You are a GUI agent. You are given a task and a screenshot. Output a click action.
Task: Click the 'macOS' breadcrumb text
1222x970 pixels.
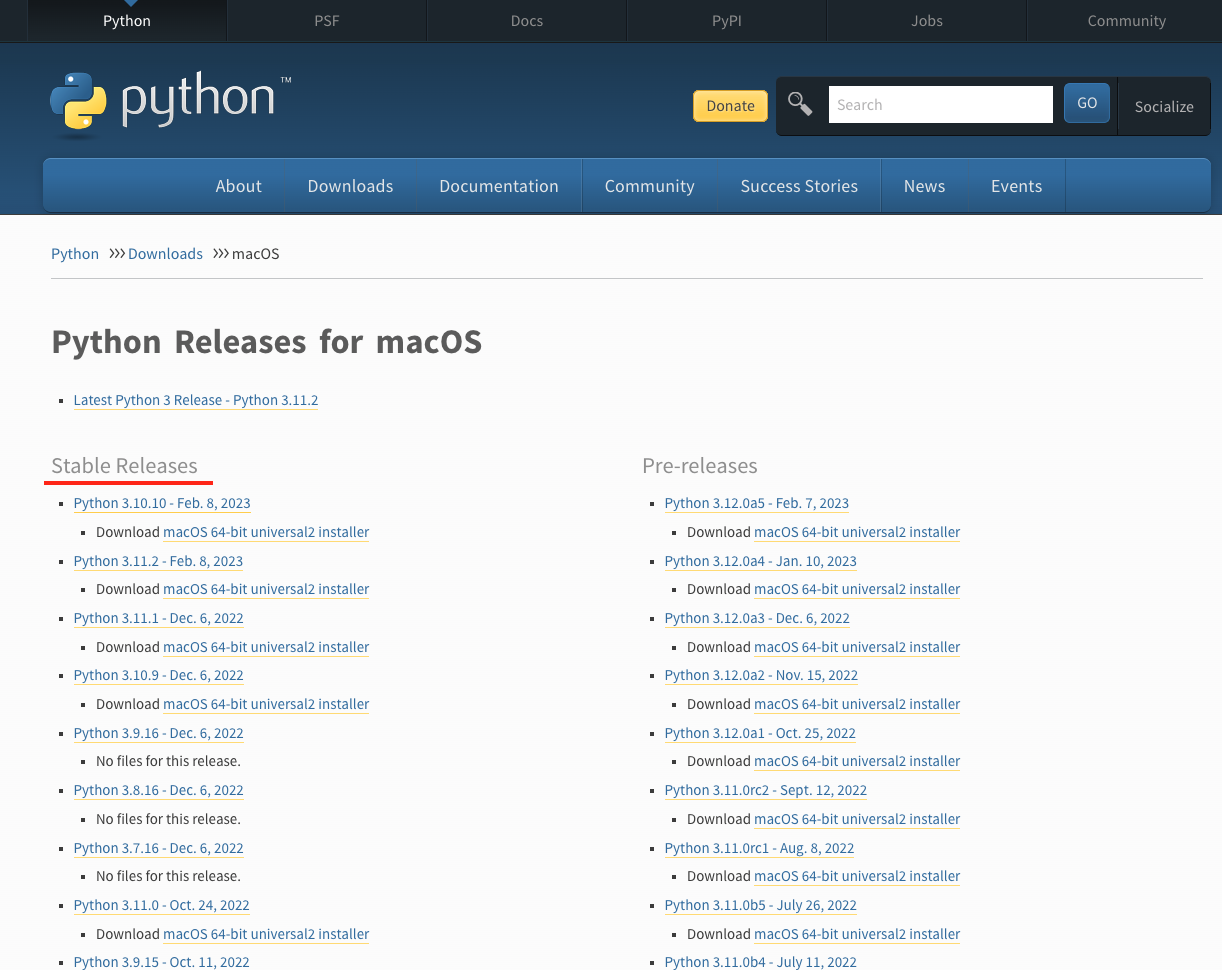[256, 254]
